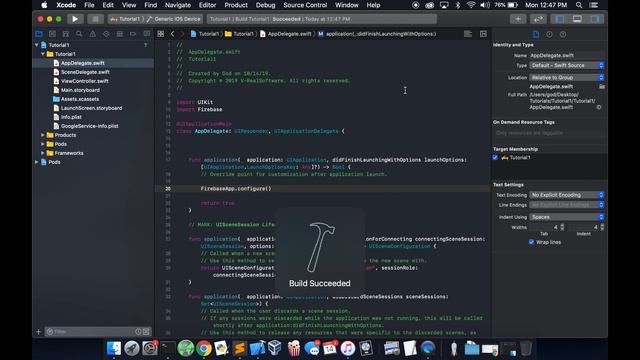This screenshot has width=640, height=360.
Task: Open the Product menu
Action: coord(236,5)
